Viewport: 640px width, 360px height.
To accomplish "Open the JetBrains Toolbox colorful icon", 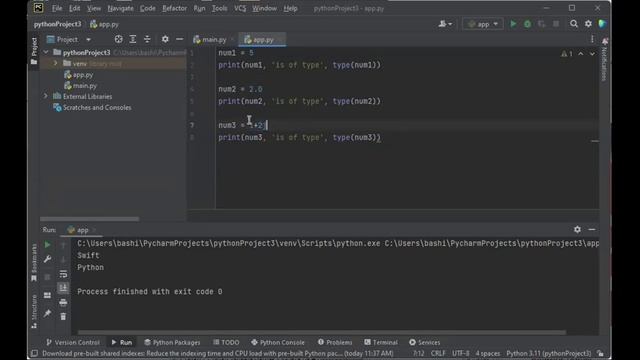I will (x=602, y=24).
